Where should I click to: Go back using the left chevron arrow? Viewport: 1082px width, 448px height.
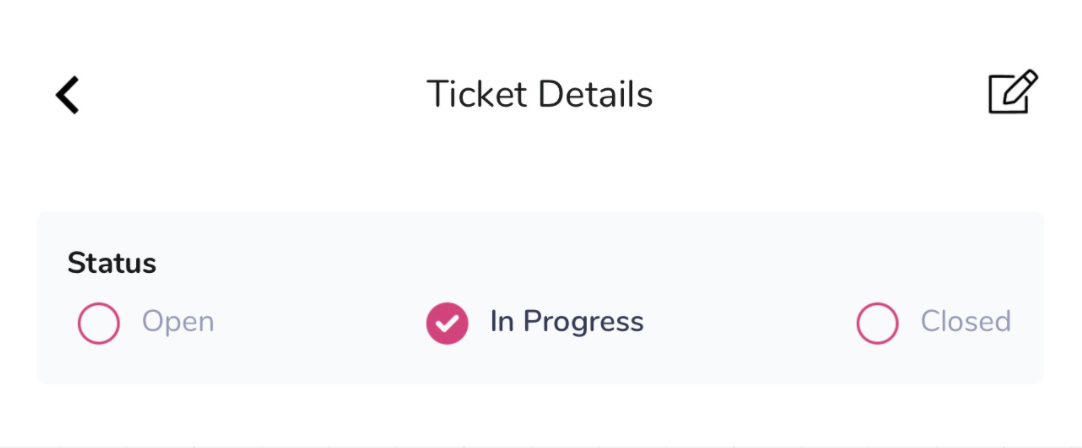point(68,95)
